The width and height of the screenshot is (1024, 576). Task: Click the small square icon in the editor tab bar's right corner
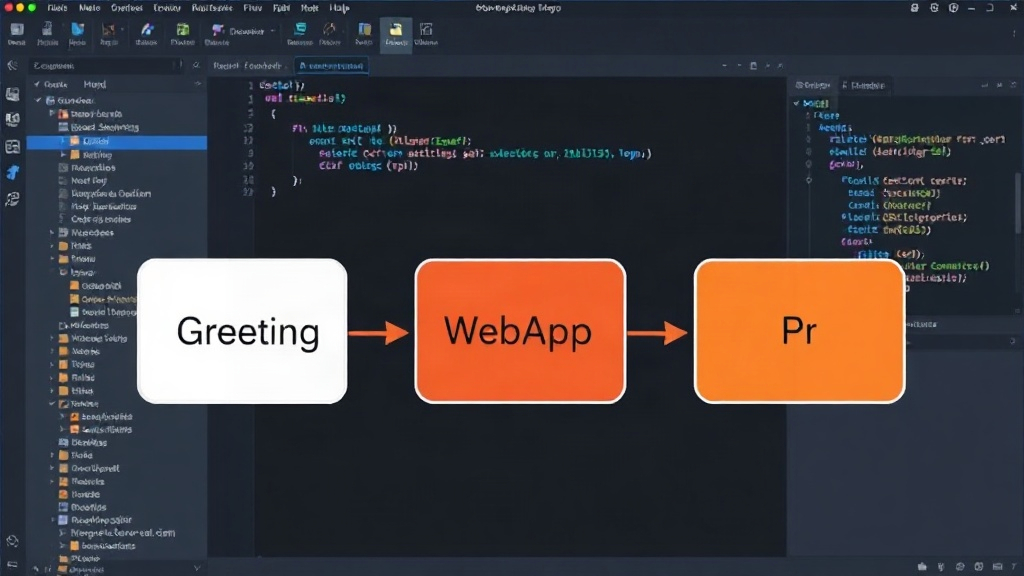753,66
